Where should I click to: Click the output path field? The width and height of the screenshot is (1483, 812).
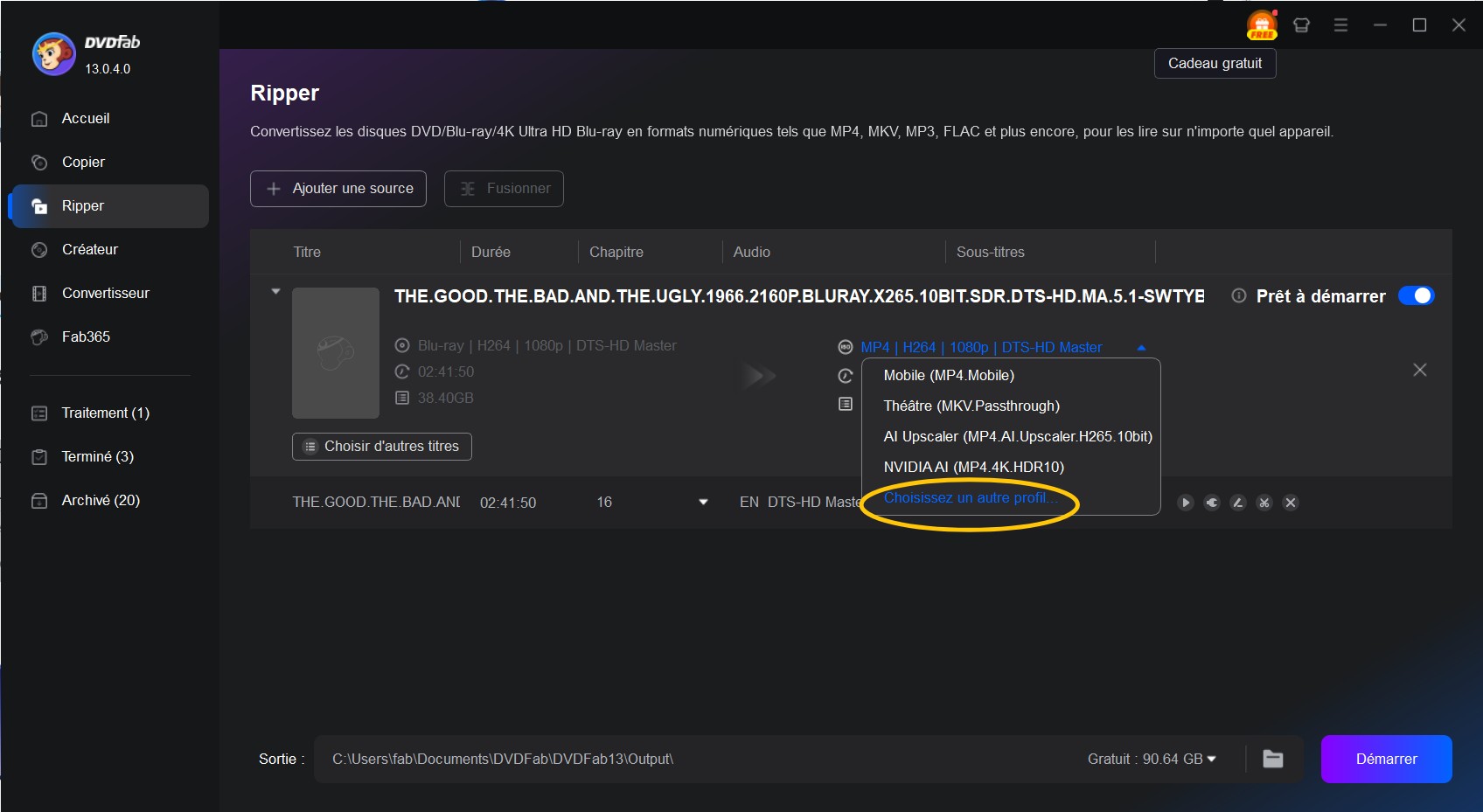tap(691, 759)
